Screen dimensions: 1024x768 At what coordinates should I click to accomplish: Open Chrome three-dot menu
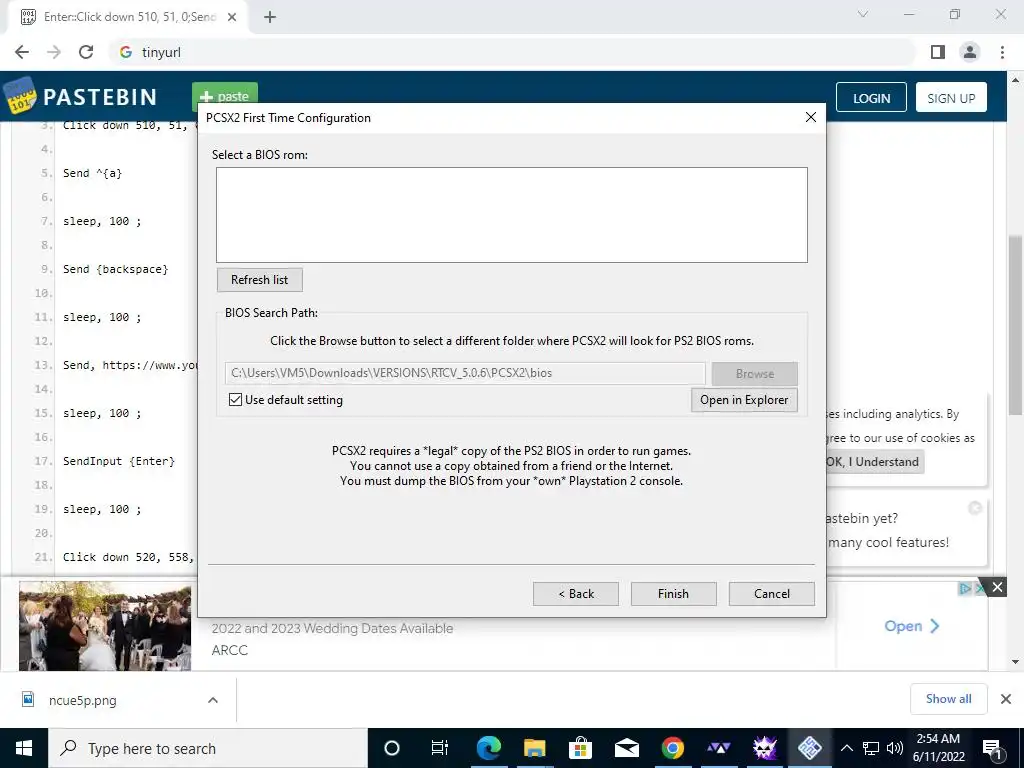(x=1002, y=52)
